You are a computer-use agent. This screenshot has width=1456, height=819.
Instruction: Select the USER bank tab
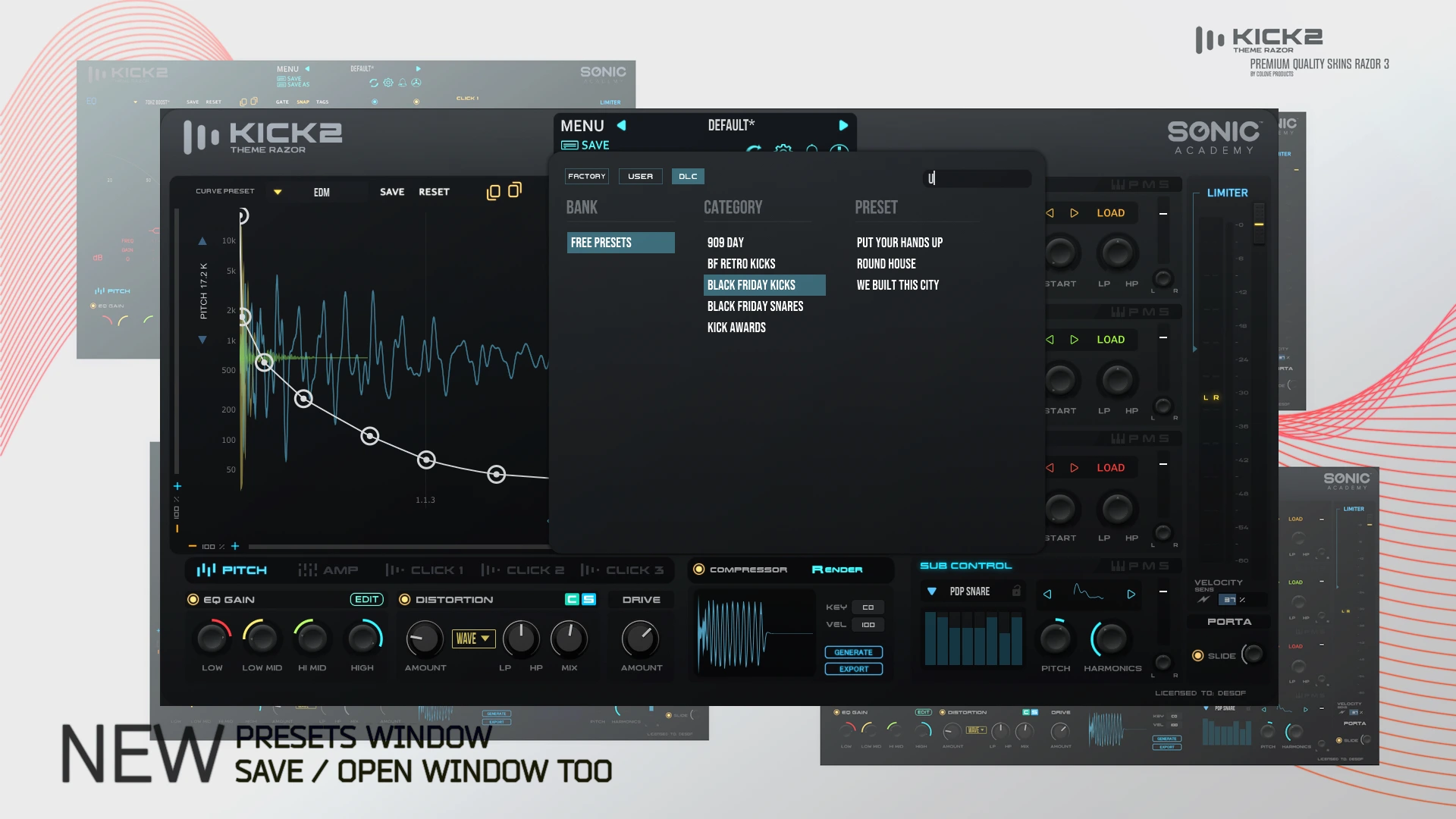[x=640, y=176]
